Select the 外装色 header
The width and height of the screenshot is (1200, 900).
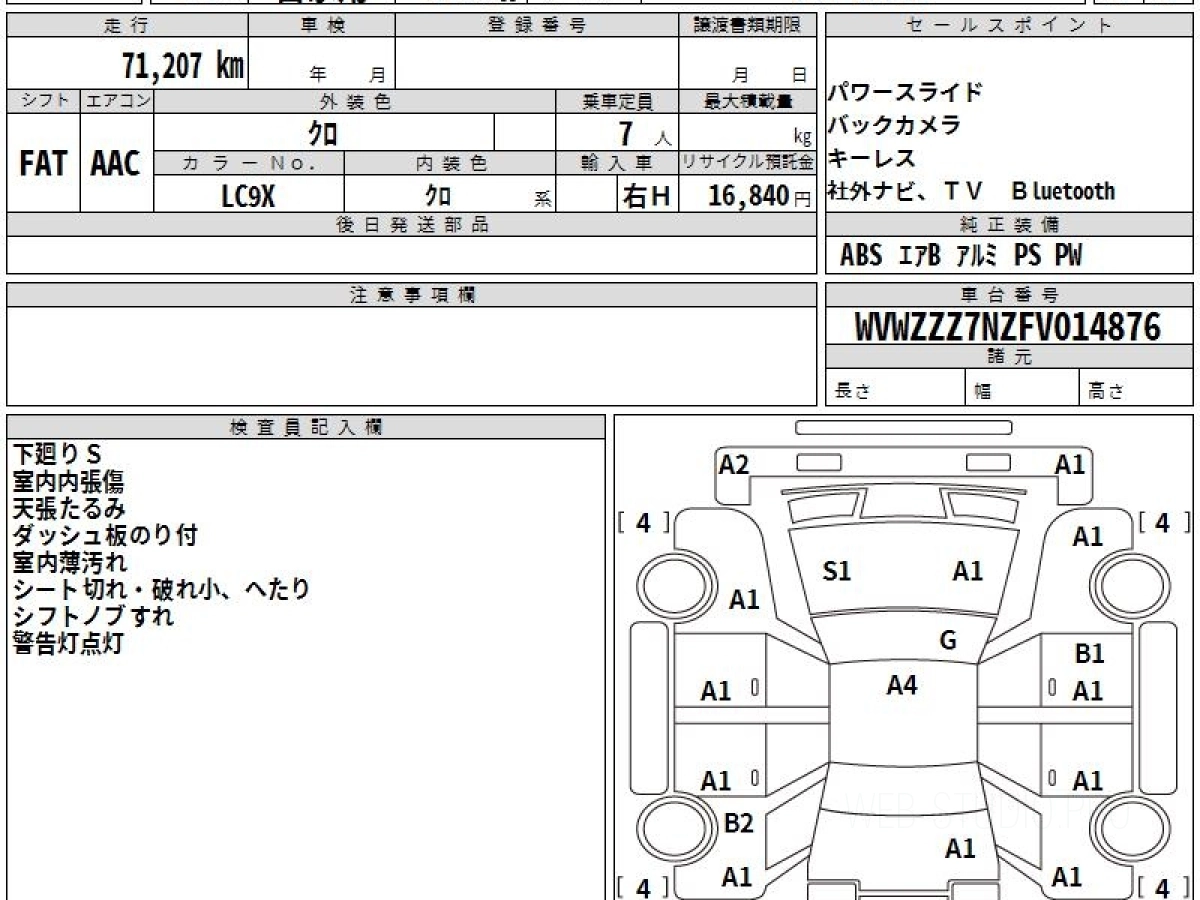pyautogui.click(x=355, y=101)
